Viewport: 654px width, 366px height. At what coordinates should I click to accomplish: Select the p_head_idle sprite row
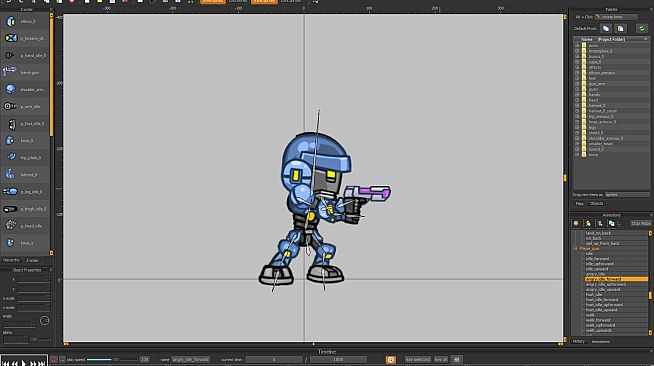click(25, 226)
